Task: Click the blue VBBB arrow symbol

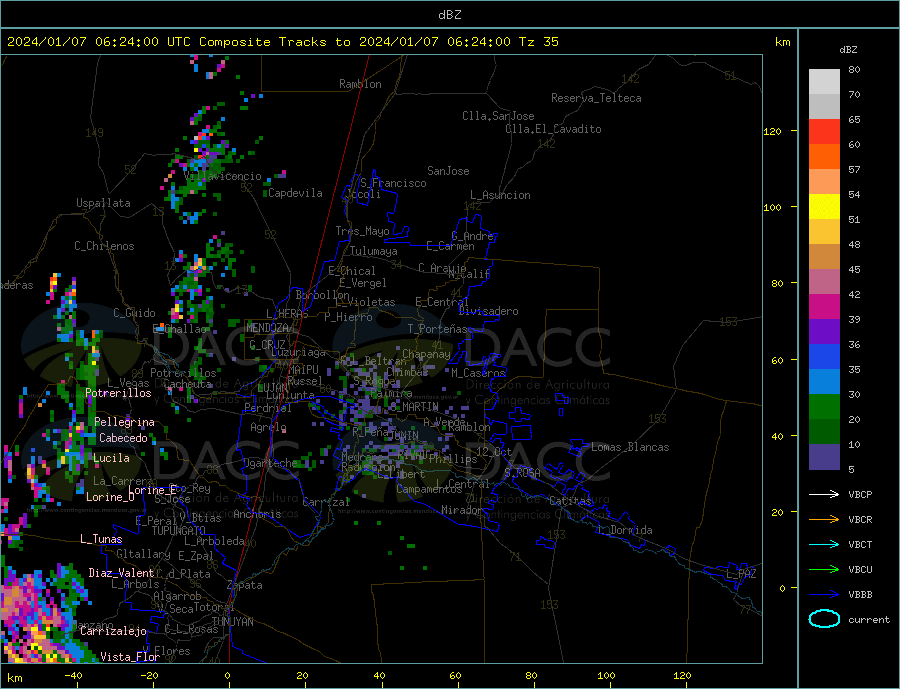Action: click(x=824, y=595)
